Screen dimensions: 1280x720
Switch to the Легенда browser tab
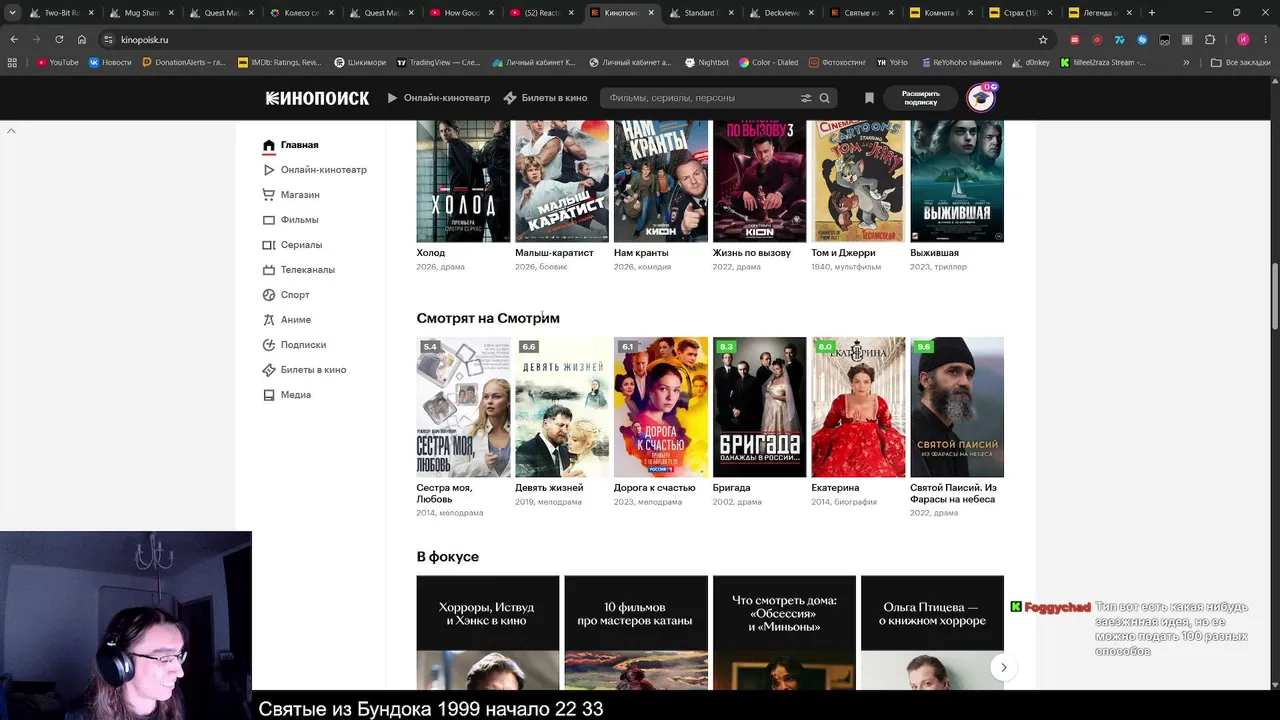tap(1103, 13)
